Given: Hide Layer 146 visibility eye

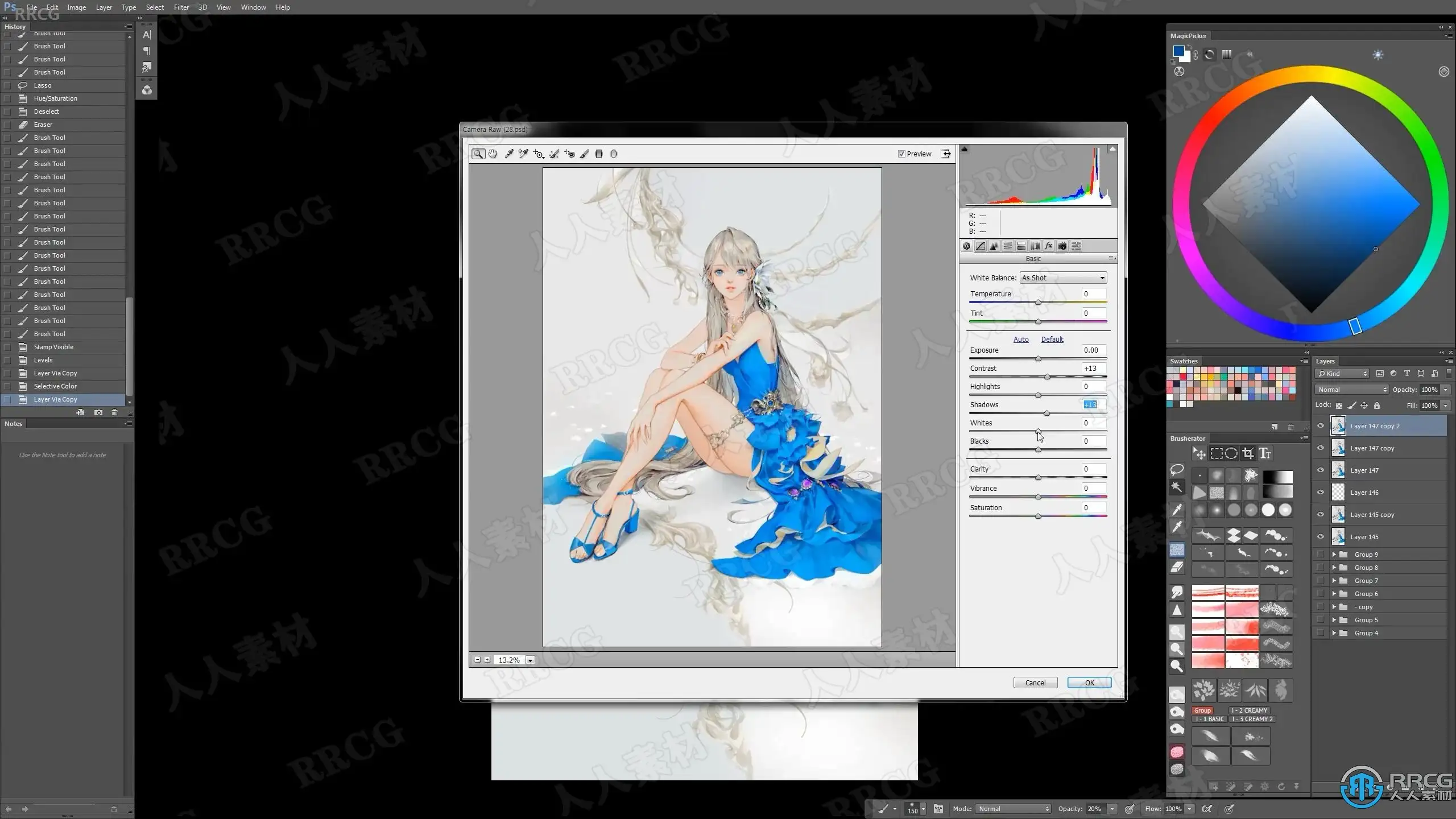Looking at the screenshot, I should tap(1321, 493).
